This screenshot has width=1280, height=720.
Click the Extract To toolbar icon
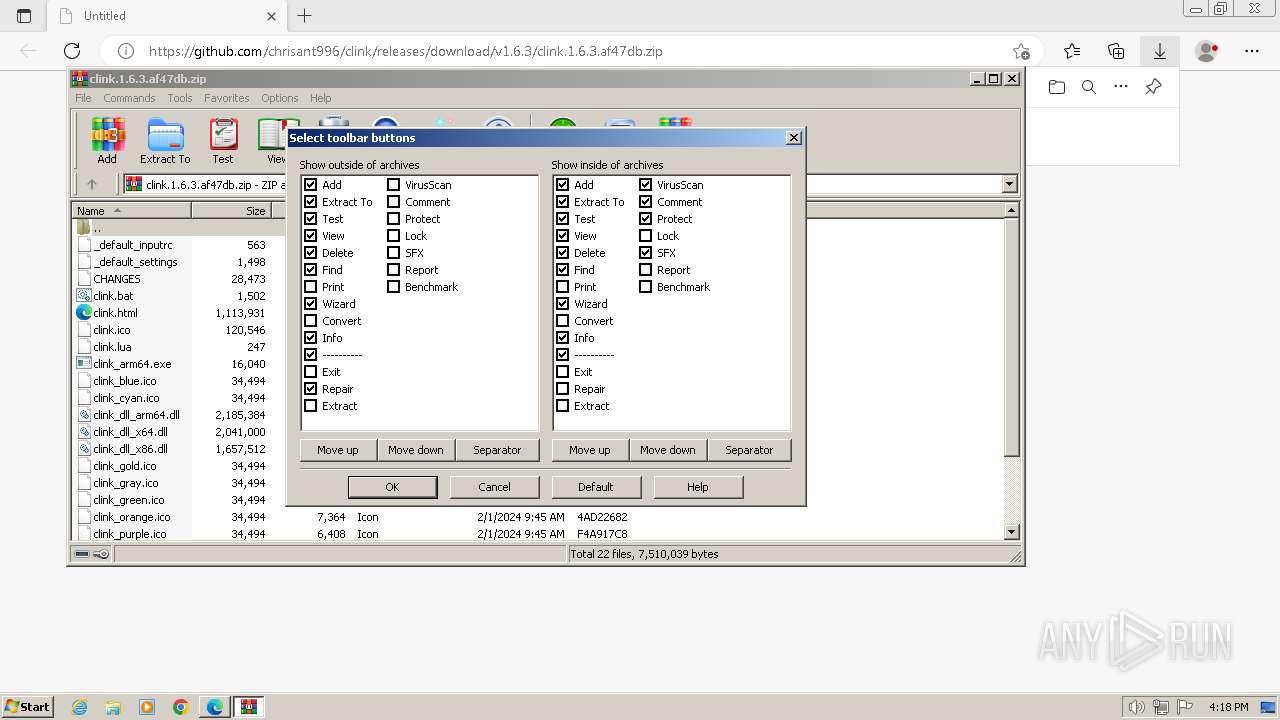[x=165, y=141]
